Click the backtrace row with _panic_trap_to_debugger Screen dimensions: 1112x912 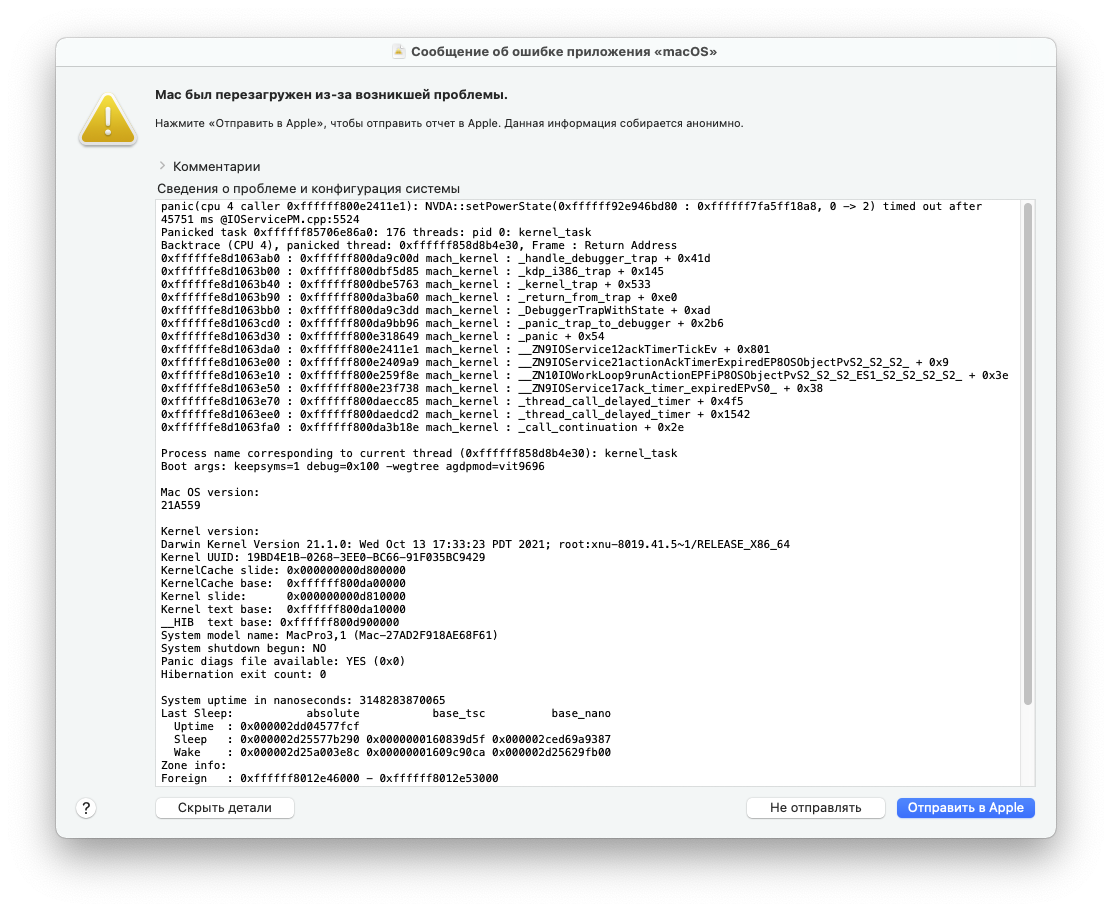click(x=442, y=323)
